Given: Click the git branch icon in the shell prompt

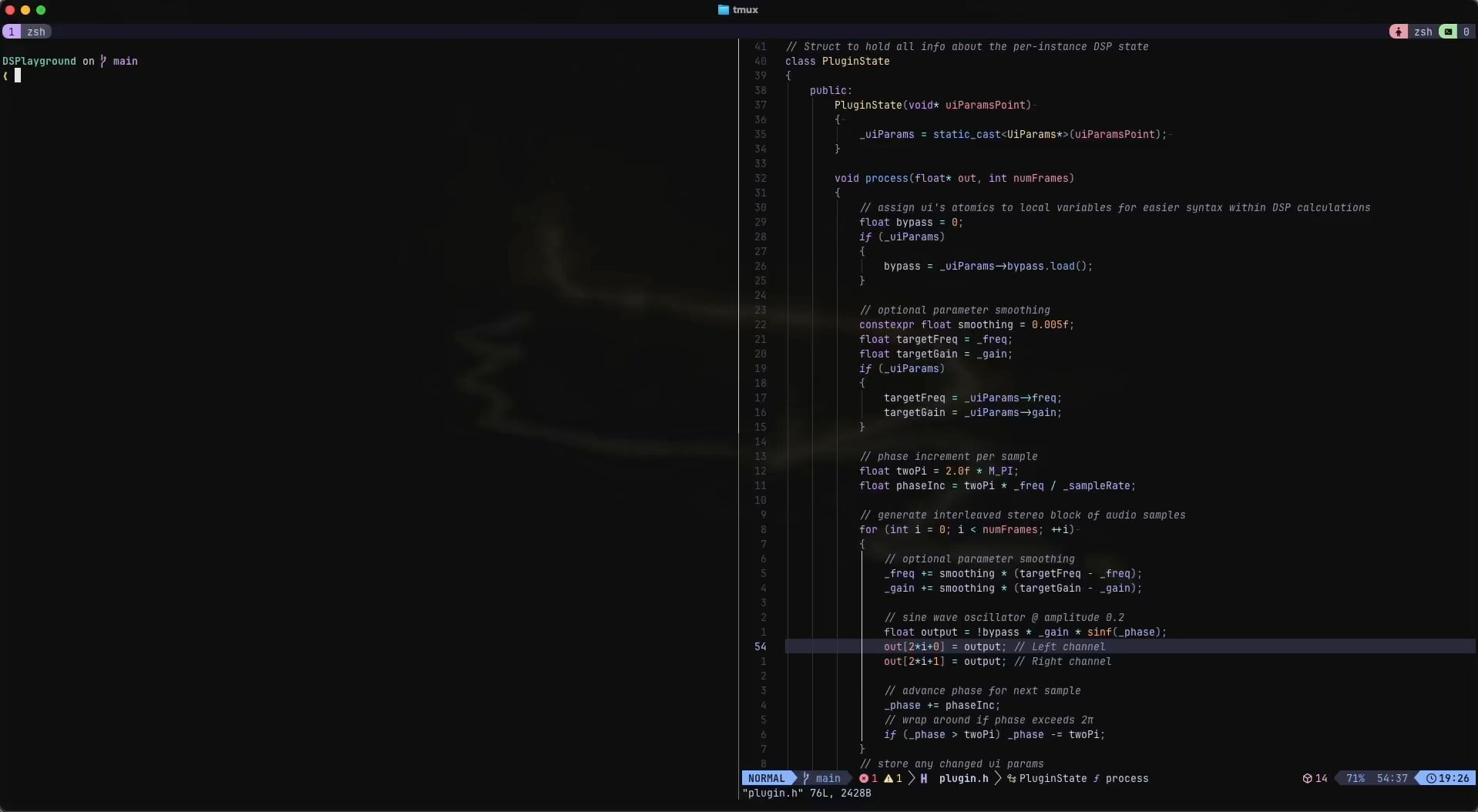Looking at the screenshot, I should pos(103,61).
